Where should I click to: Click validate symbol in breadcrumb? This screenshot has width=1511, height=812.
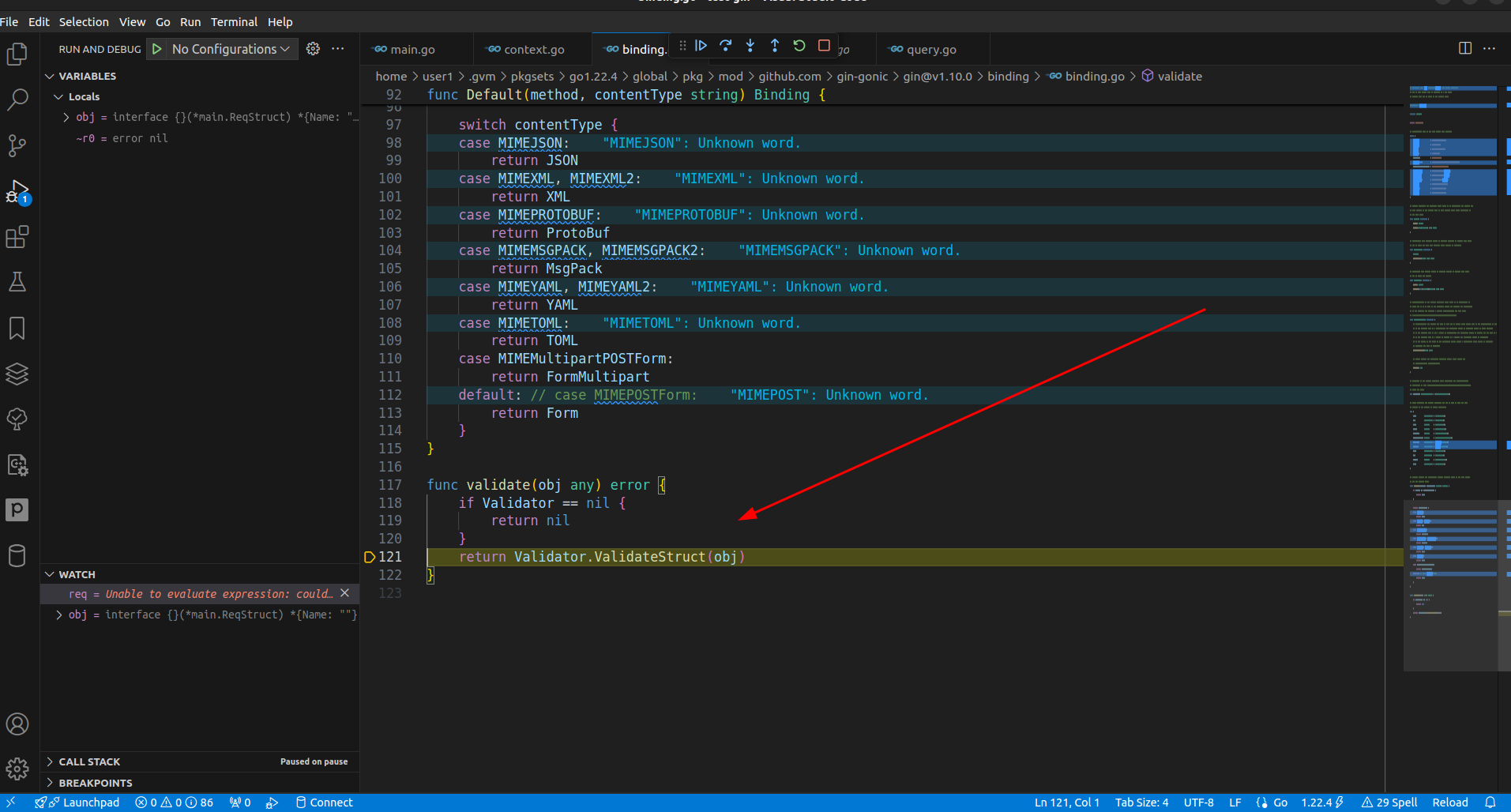pos(1172,76)
